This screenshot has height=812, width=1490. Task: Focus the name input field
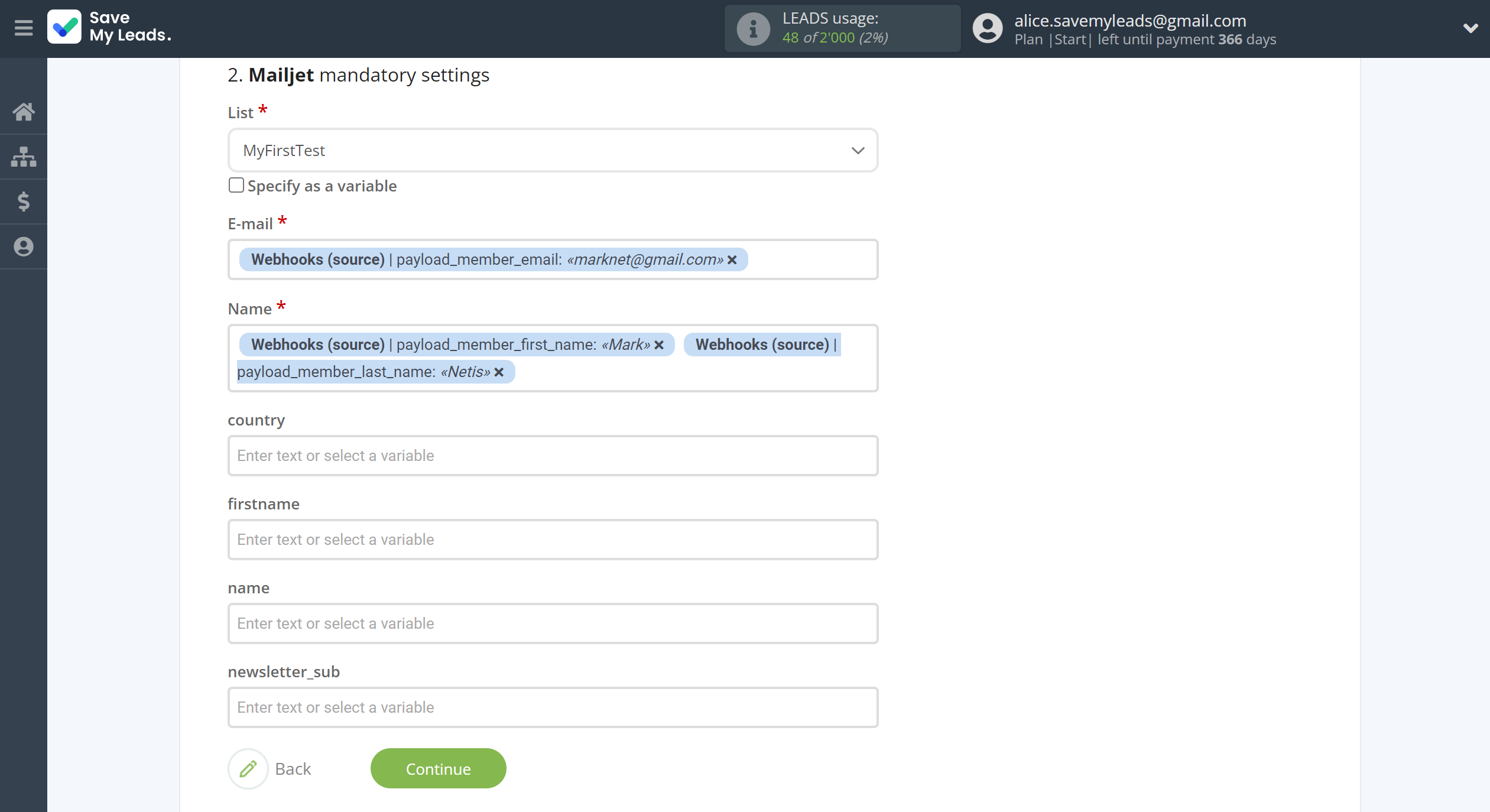[x=553, y=623]
